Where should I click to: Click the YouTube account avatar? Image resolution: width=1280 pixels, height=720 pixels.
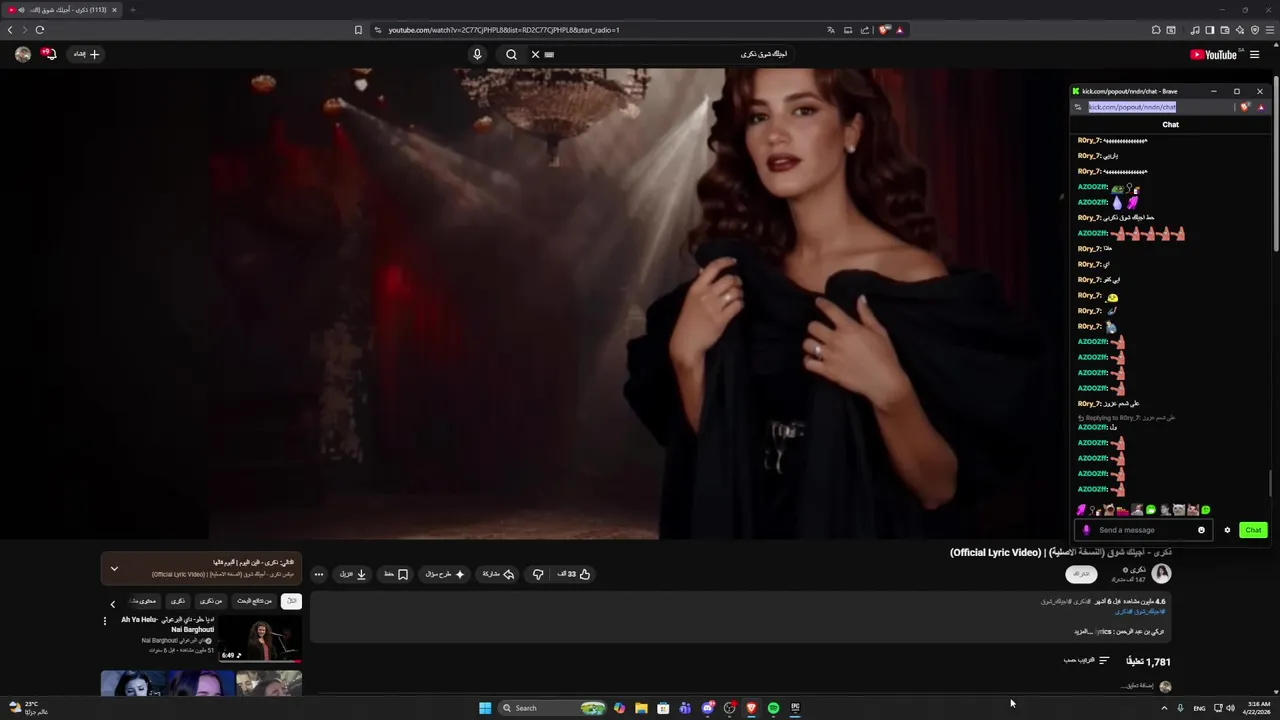(x=23, y=54)
